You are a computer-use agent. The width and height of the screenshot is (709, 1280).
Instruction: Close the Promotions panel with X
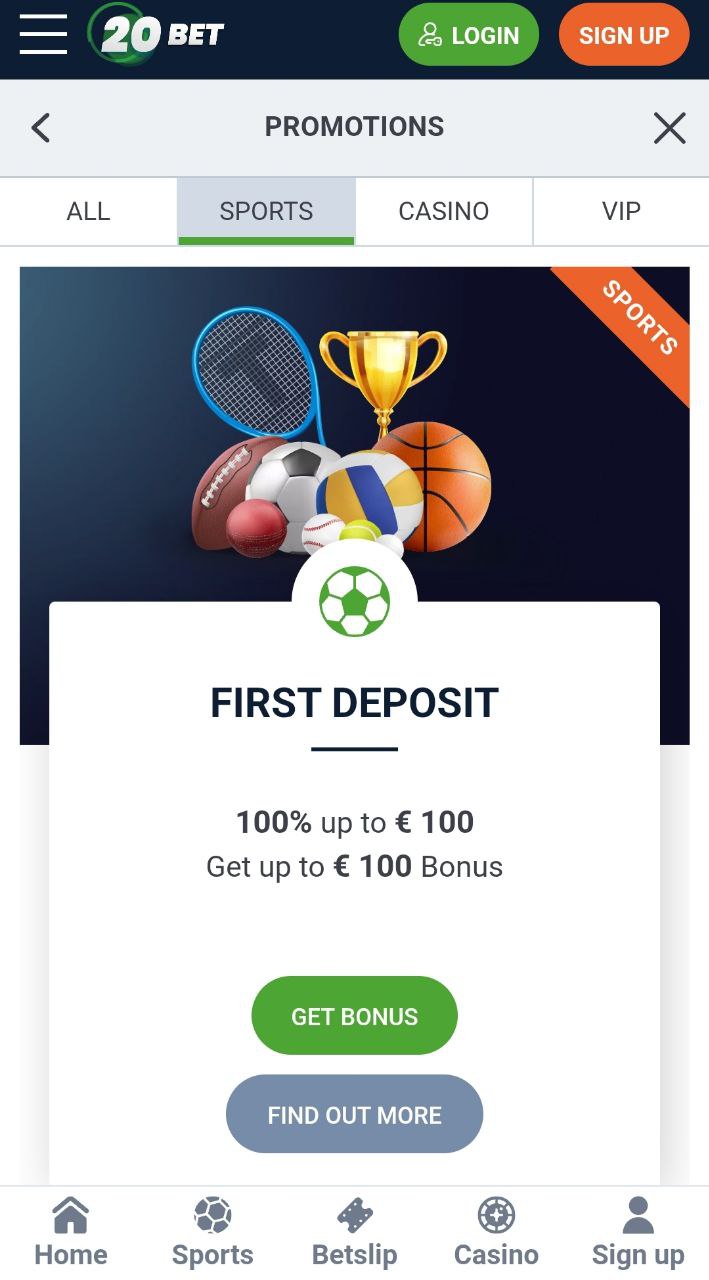[x=669, y=128]
